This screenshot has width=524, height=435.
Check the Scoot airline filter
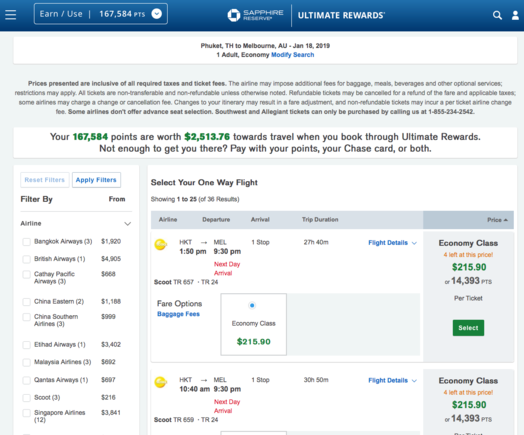pyautogui.click(x=26, y=398)
